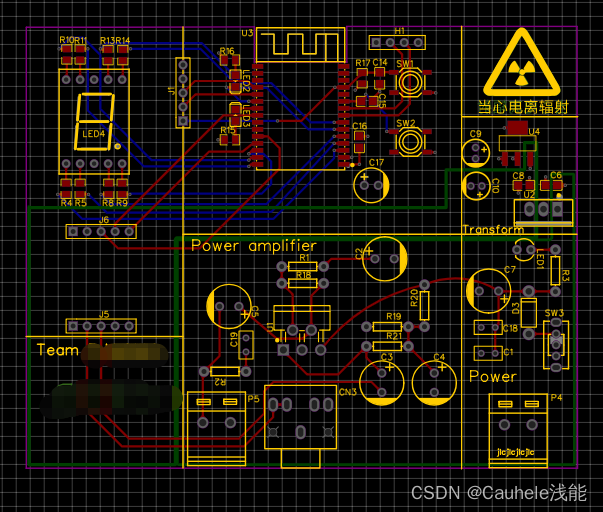Select capacitor C19 footprint

point(246,345)
